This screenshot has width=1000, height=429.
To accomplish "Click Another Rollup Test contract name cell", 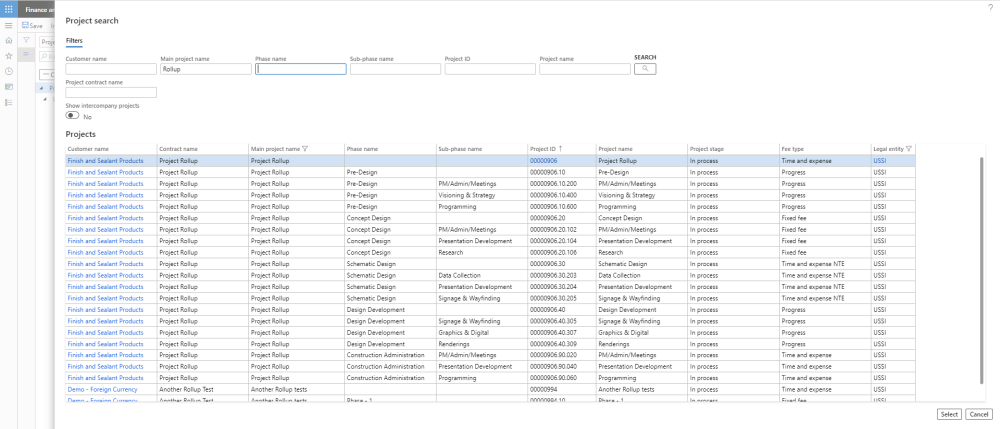I will [x=203, y=389].
